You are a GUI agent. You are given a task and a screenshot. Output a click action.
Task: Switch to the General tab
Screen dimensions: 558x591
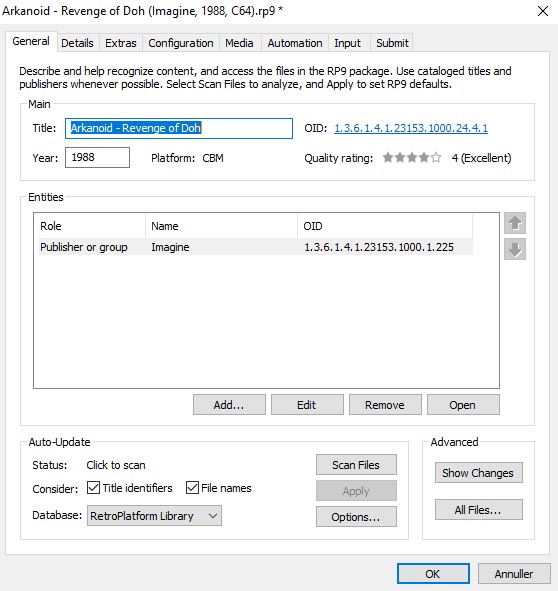tap(31, 41)
